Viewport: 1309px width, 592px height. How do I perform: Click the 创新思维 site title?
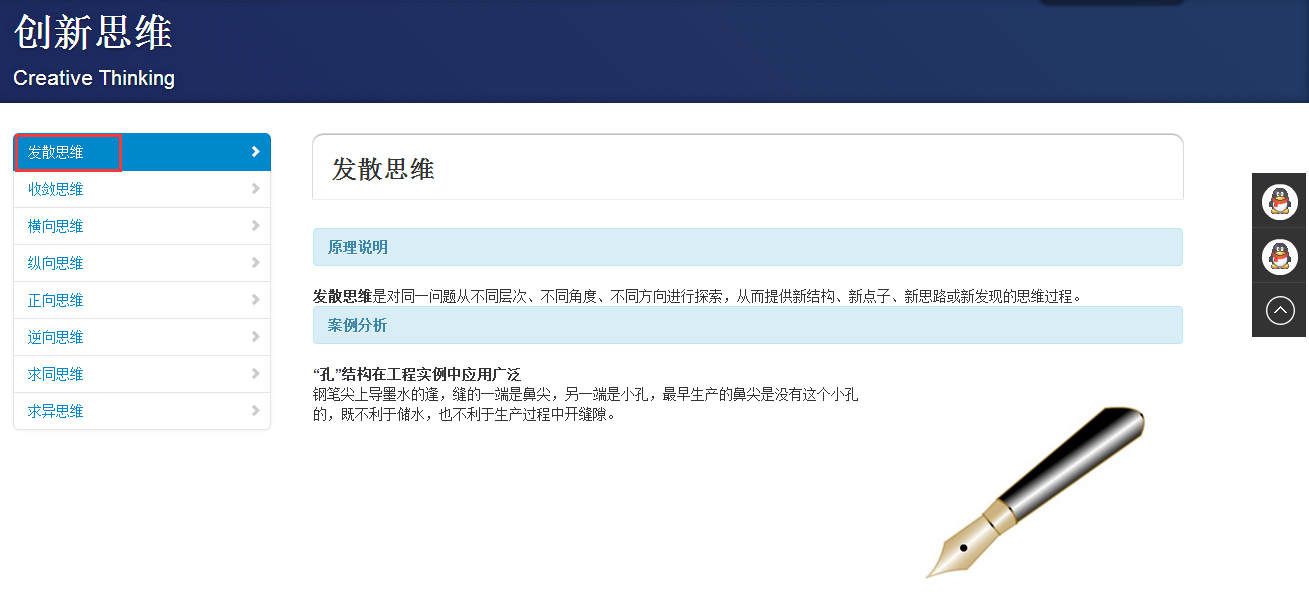(x=93, y=32)
